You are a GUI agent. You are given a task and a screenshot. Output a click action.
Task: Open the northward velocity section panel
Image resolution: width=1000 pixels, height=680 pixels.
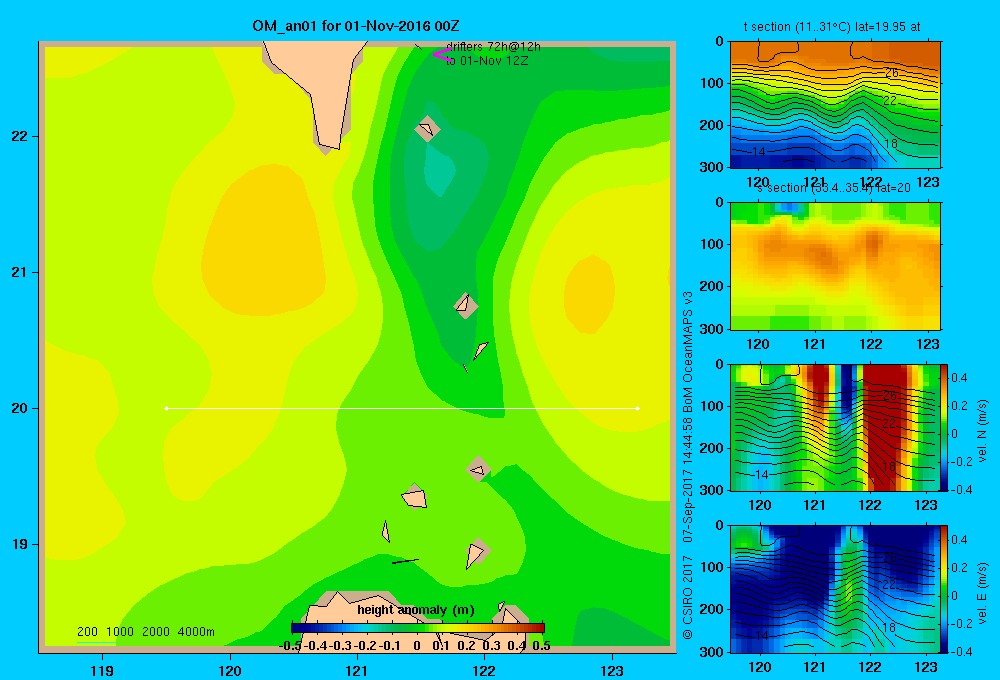coord(835,427)
